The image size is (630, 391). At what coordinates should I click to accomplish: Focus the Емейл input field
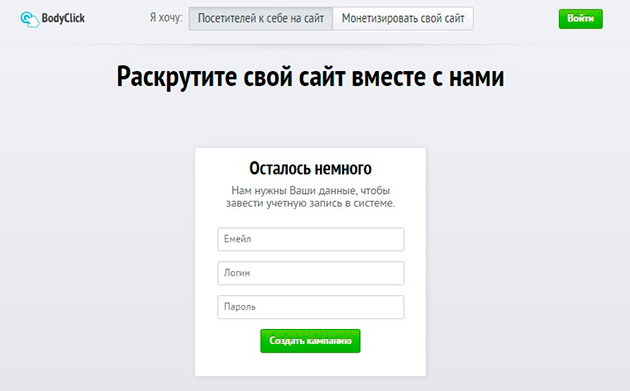tap(311, 239)
